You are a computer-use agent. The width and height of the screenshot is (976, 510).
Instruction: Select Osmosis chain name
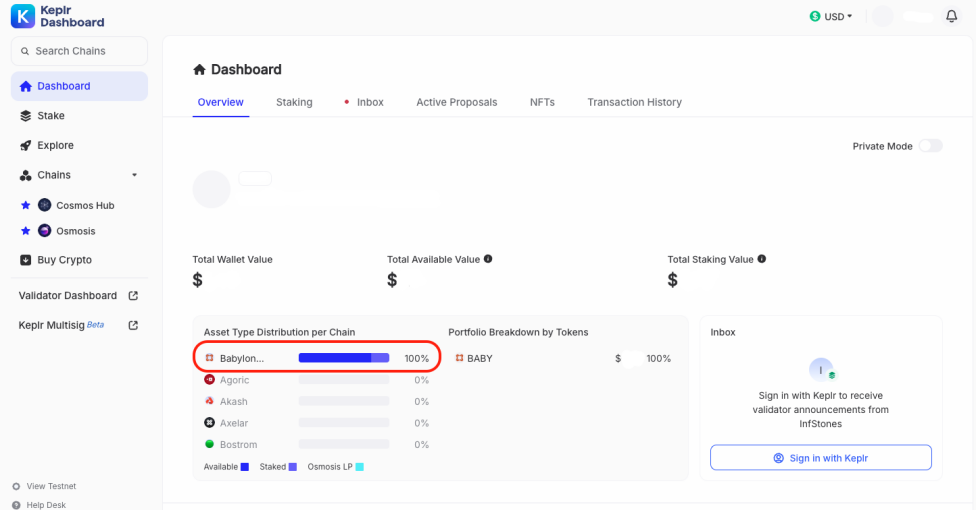click(76, 231)
